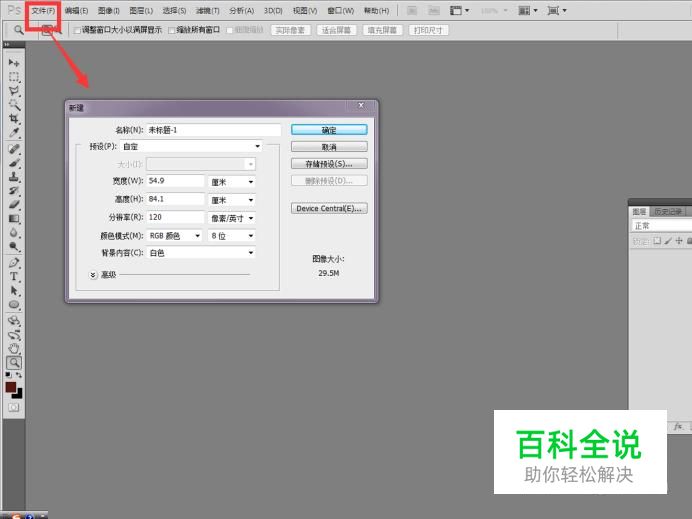Viewport: 692px width, 519px height.
Task: Open Device Central button
Action: pos(329,208)
